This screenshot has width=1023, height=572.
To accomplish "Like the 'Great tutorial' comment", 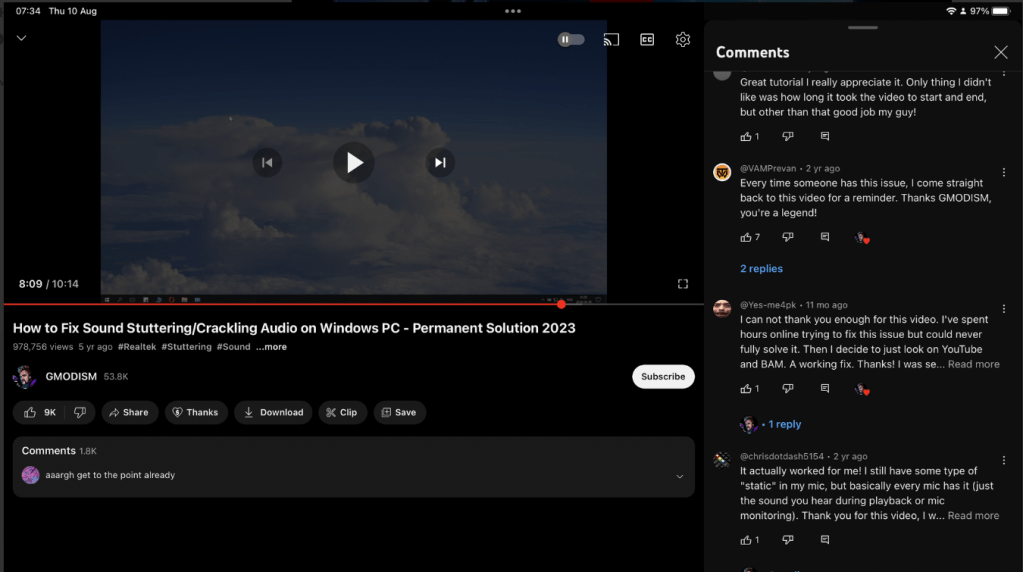I will 746,136.
